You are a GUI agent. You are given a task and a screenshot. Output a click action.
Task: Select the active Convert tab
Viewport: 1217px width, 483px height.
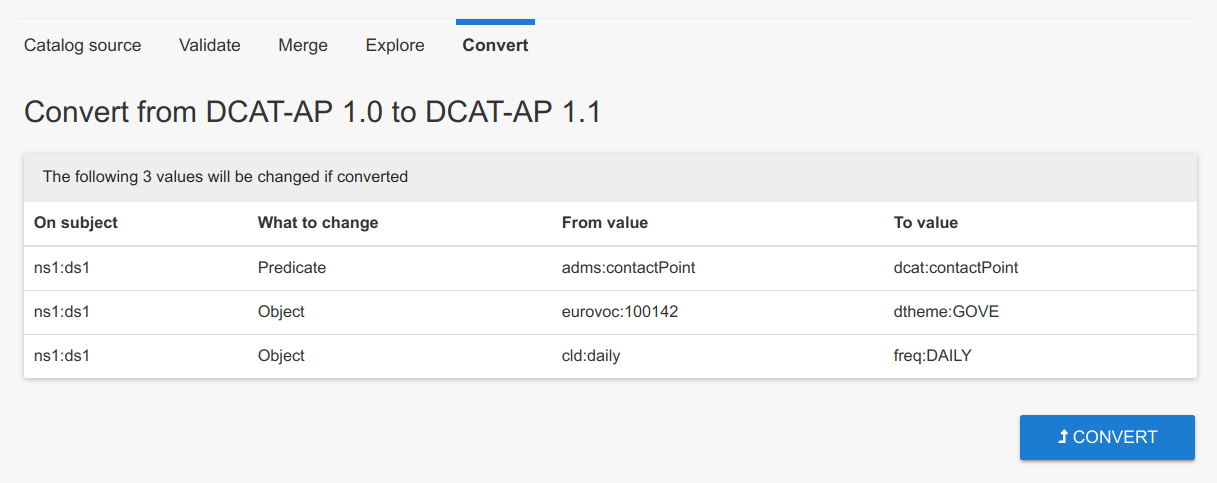(495, 45)
